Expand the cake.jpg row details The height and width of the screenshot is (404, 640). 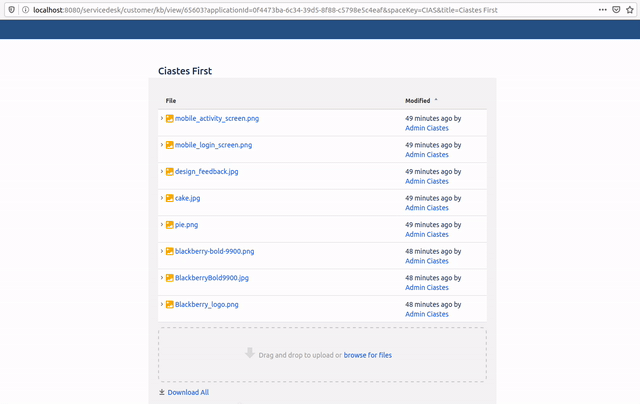tap(162, 198)
